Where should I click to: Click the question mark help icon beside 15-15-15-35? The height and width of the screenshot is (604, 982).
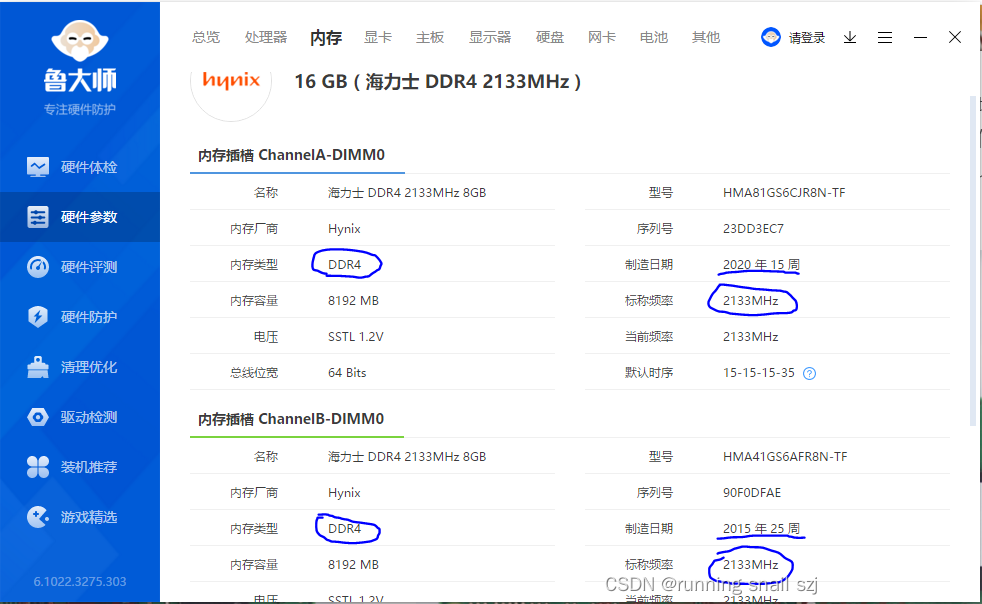pos(809,373)
